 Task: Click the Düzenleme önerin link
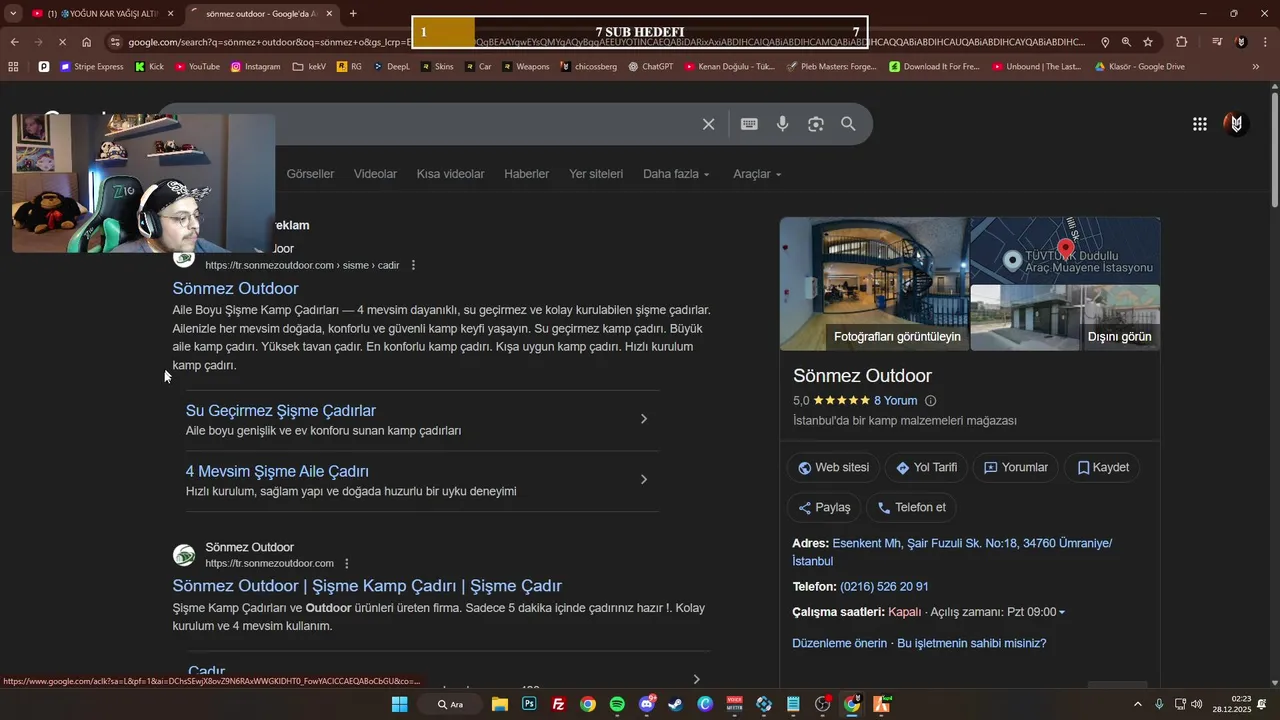[x=839, y=643]
